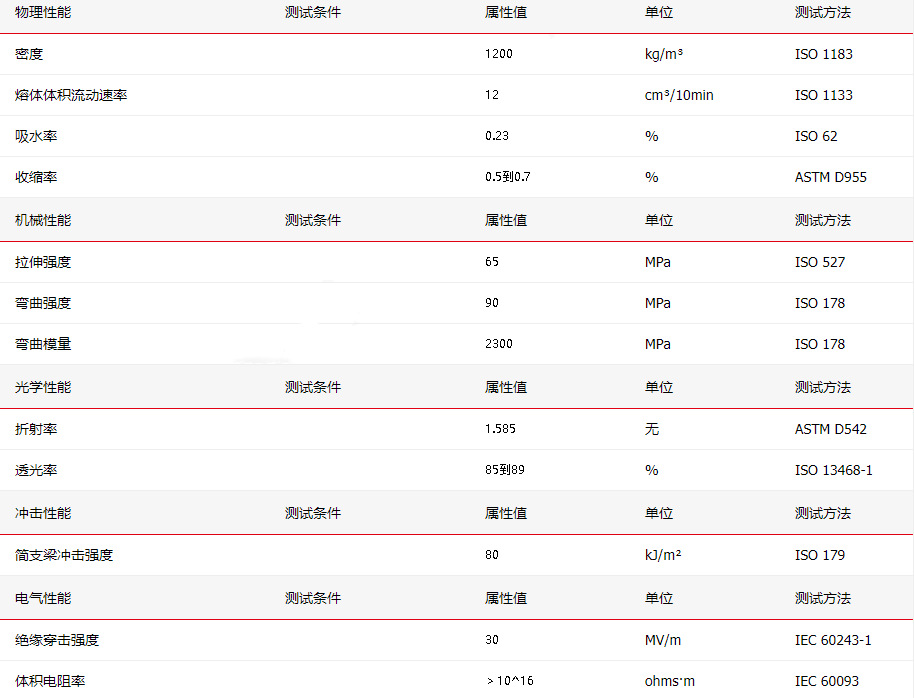The image size is (914, 698).
Task: Click the 电气性能 section header
Action: point(43,598)
